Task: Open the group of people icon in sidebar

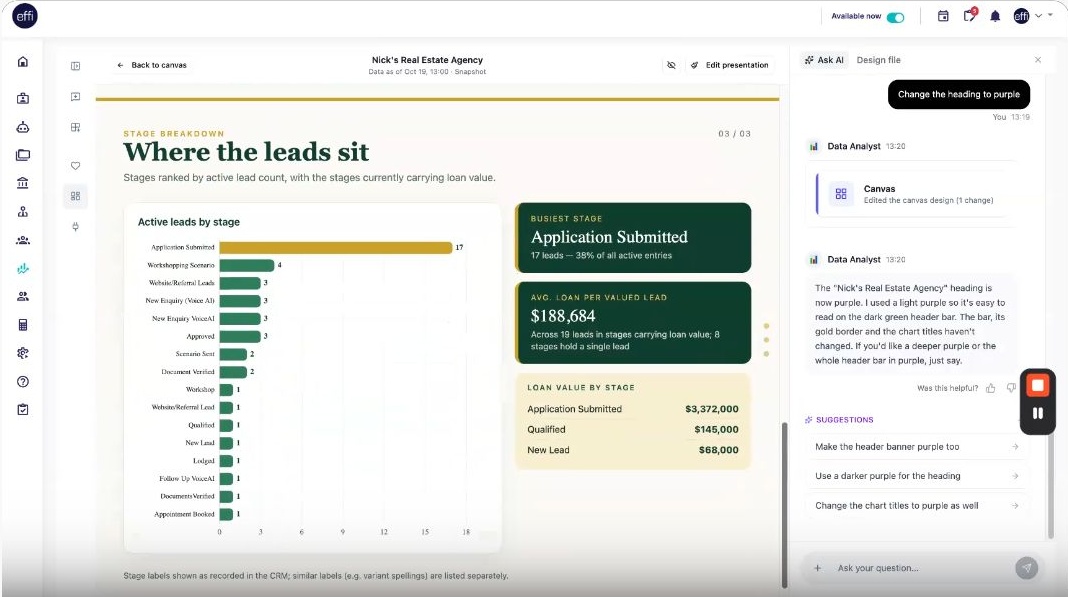Action: pos(22,240)
